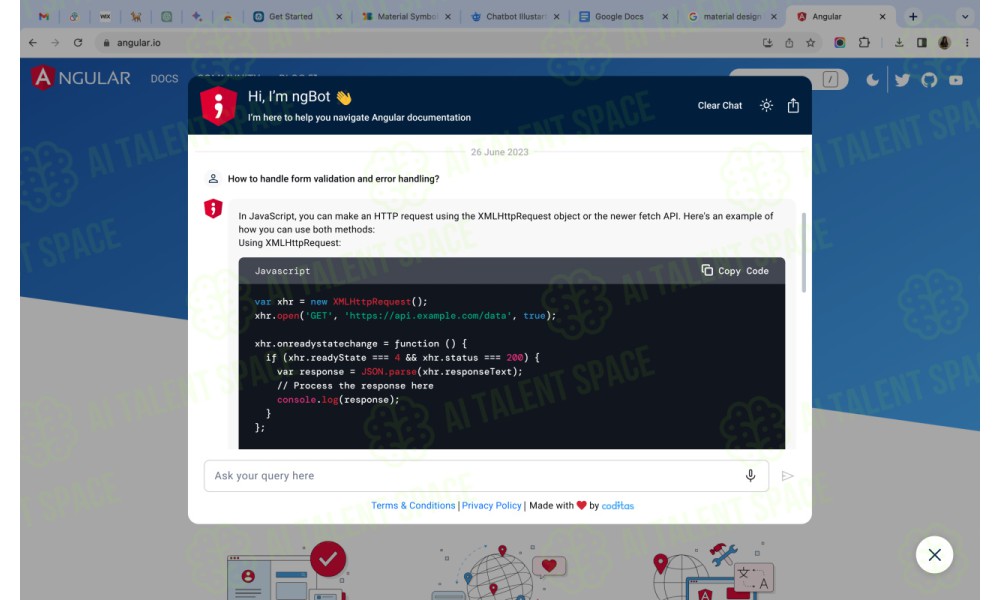The image size is (1000, 600).
Task: Expand the tab search dropdown
Action: point(965,17)
